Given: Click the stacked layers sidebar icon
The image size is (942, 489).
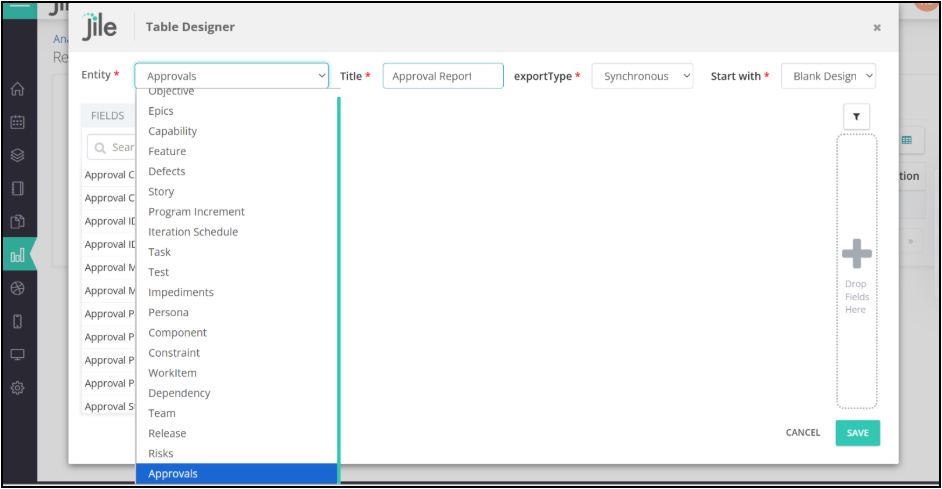Looking at the screenshot, I should coord(17,155).
